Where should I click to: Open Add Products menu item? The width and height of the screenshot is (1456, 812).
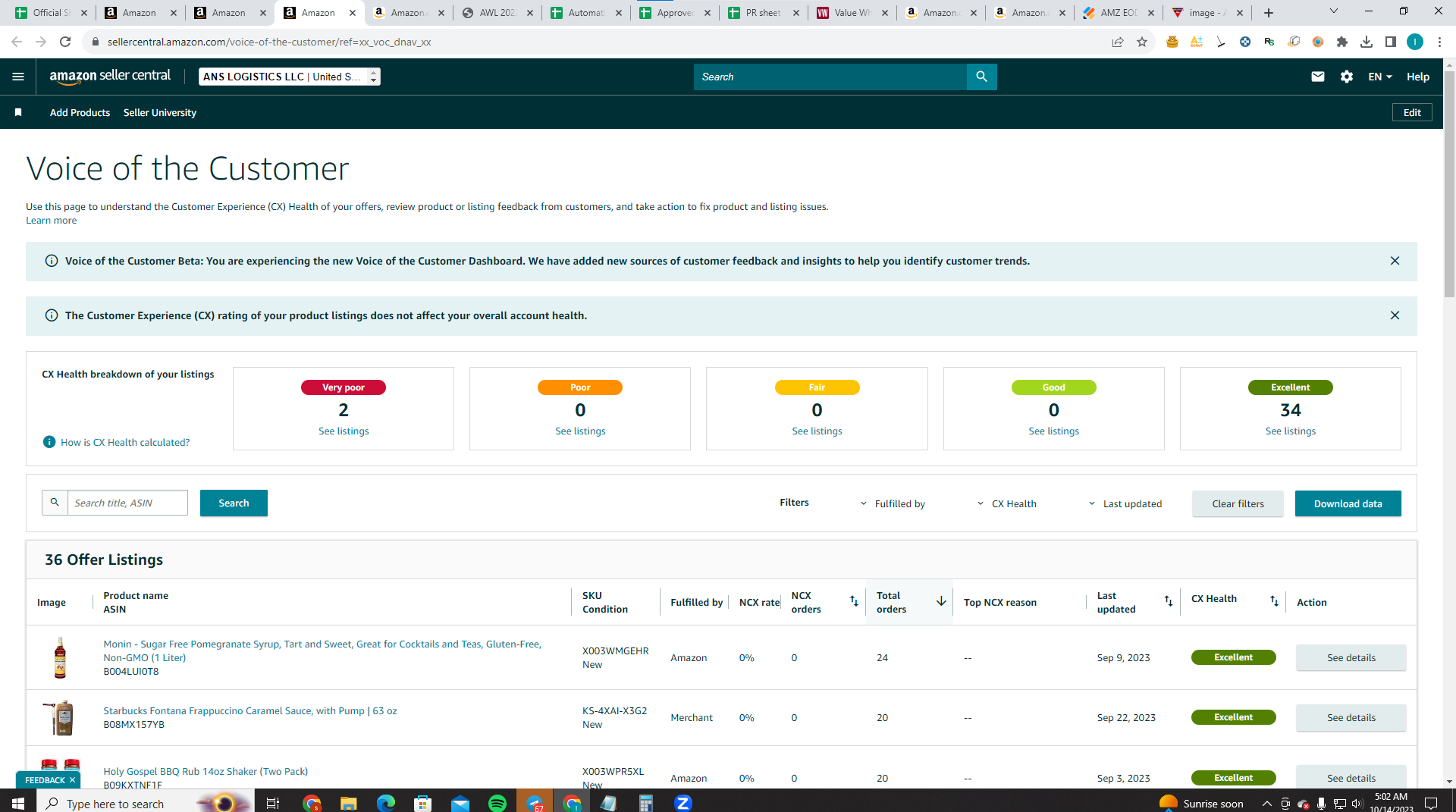coord(80,112)
